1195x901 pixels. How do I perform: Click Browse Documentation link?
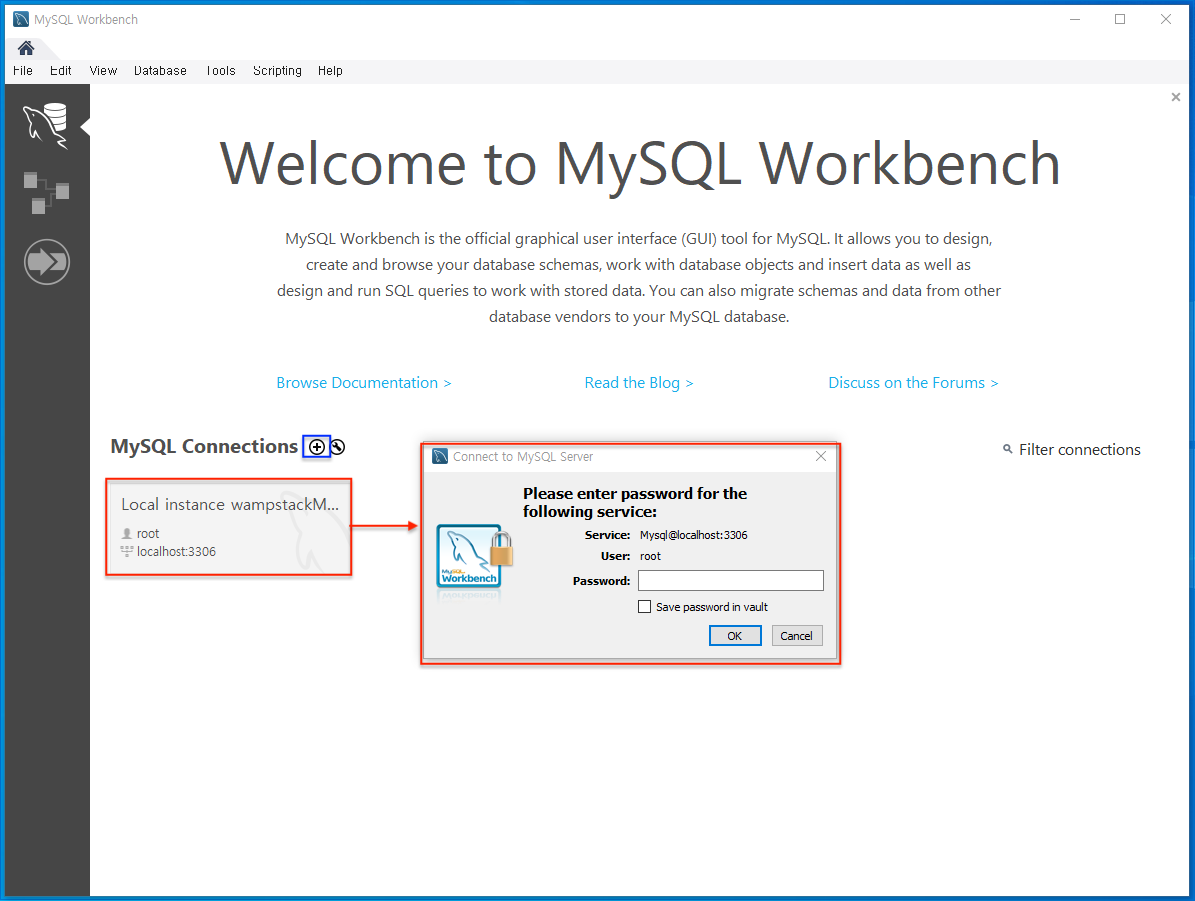[x=364, y=383]
